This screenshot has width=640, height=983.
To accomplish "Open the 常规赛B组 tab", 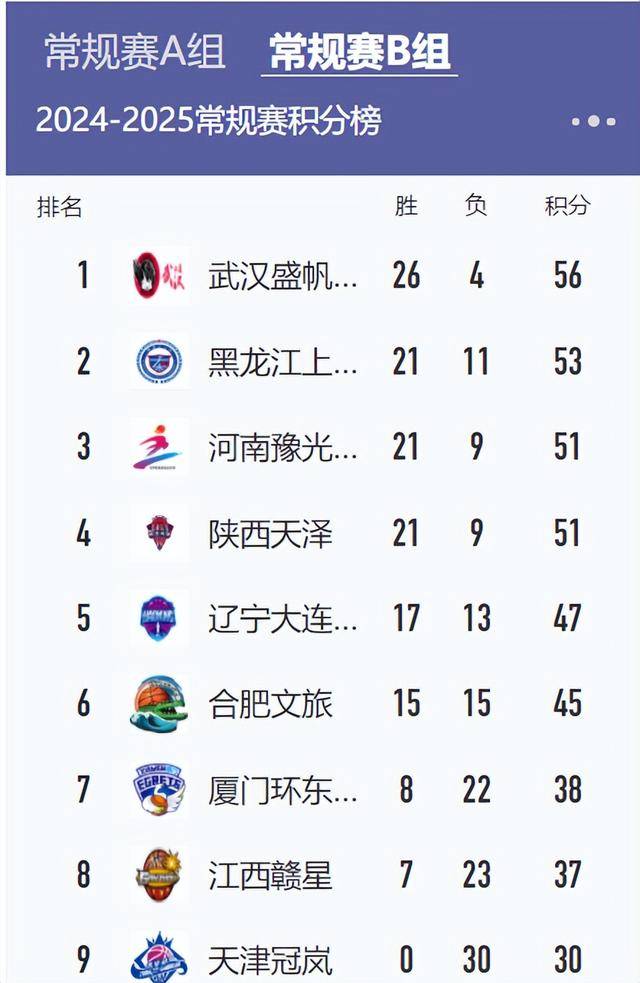I will [355, 53].
